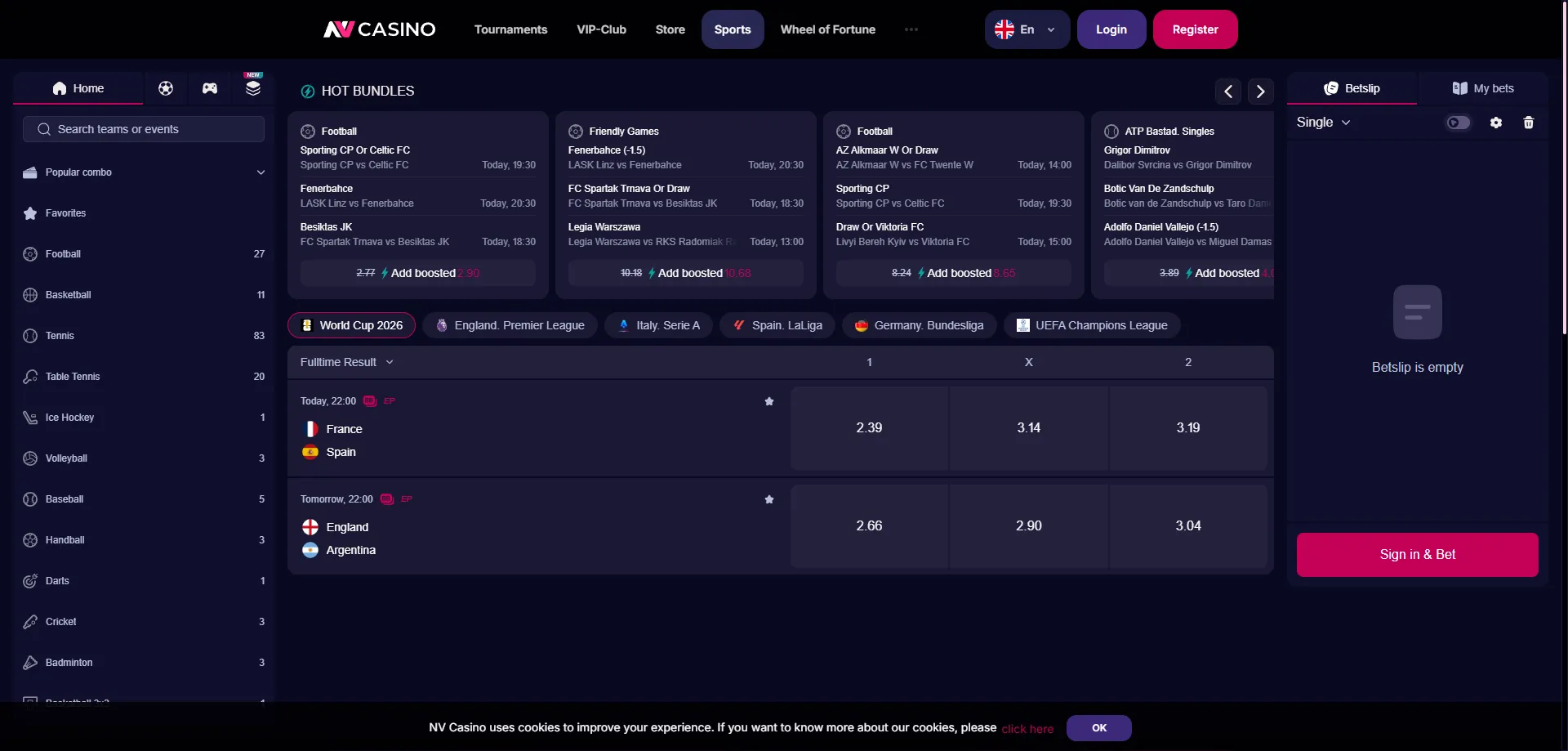Viewport: 1568px width, 751px height.
Task: Click the Handball icon in sidebar
Action: (30, 540)
